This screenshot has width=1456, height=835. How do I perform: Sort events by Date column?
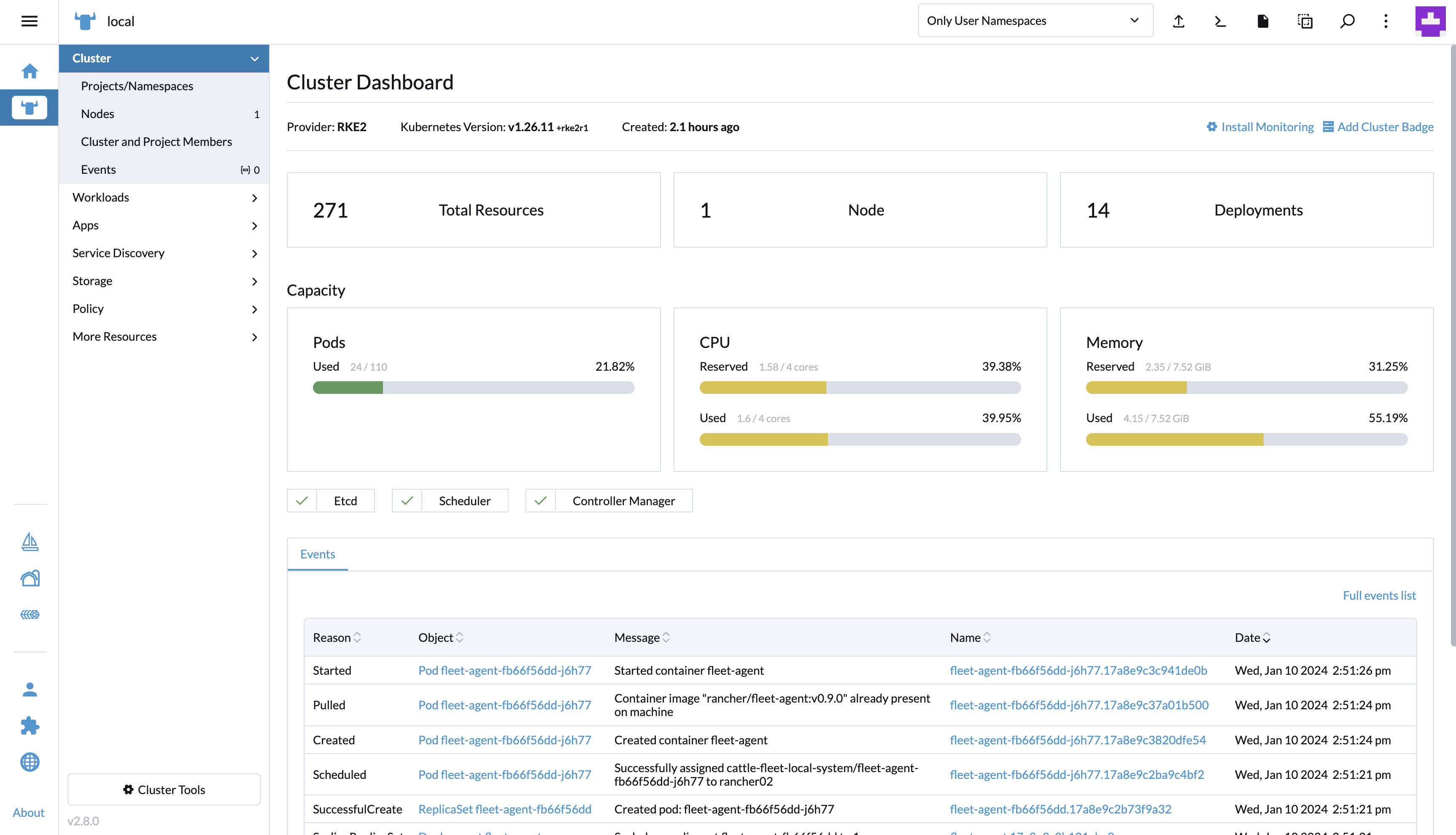point(1252,637)
